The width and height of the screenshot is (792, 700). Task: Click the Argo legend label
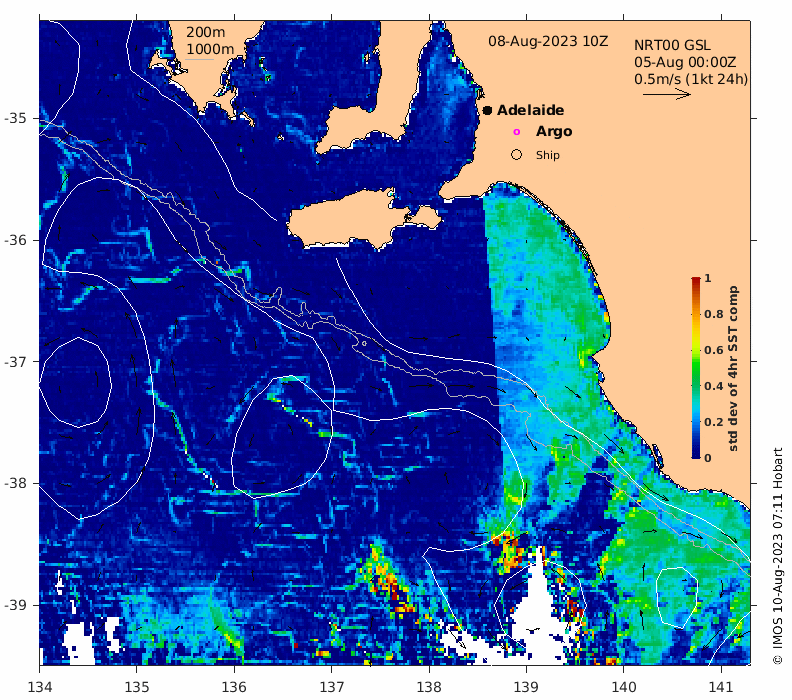[x=554, y=131]
